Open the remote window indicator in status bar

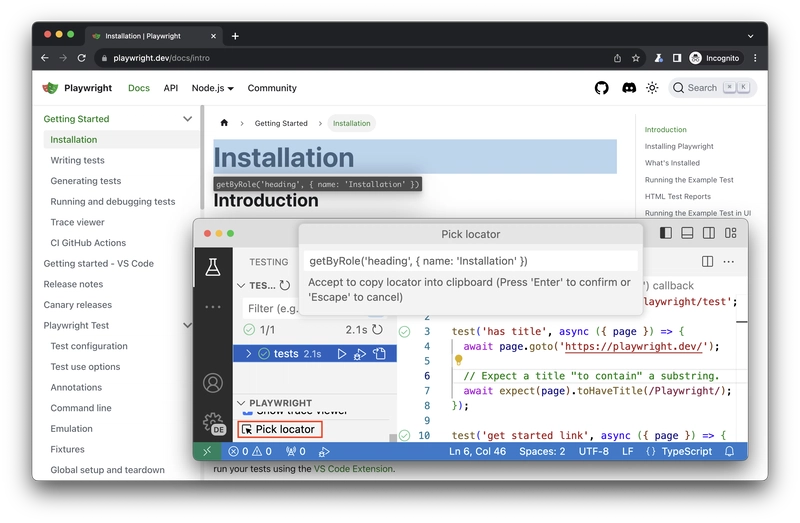pos(207,451)
